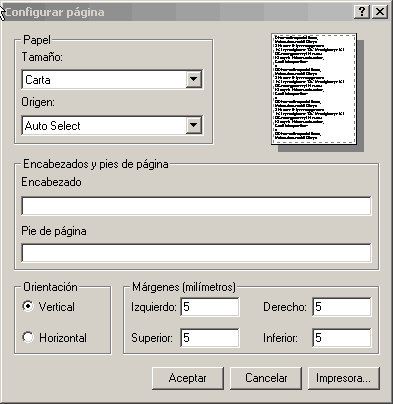393x404 pixels.
Task: Click the question mark help button
Action: click(x=362, y=12)
